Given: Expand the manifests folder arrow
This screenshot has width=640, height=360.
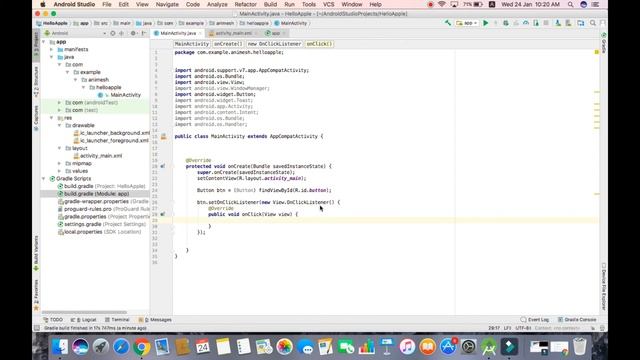Looking at the screenshot, I should (x=52, y=49).
